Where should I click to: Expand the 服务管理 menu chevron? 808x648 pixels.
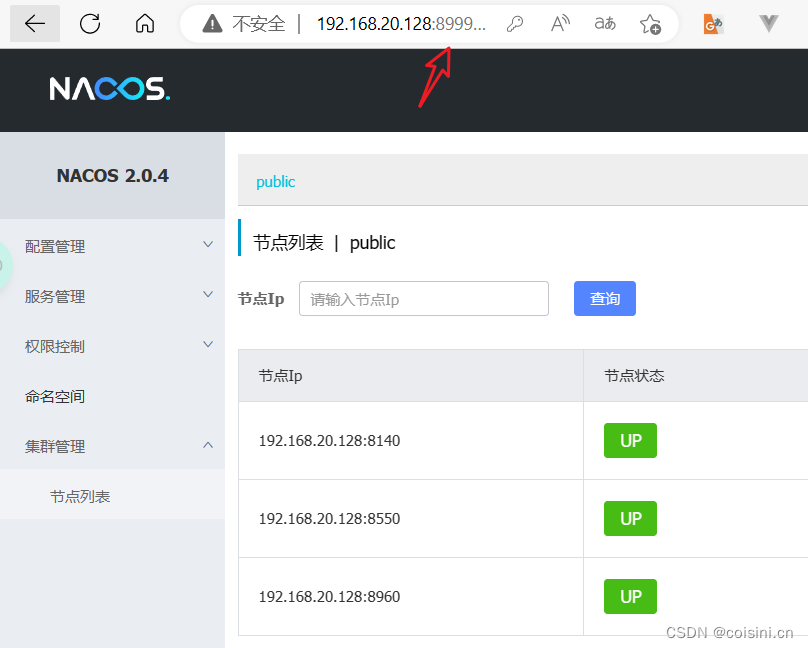coord(208,295)
